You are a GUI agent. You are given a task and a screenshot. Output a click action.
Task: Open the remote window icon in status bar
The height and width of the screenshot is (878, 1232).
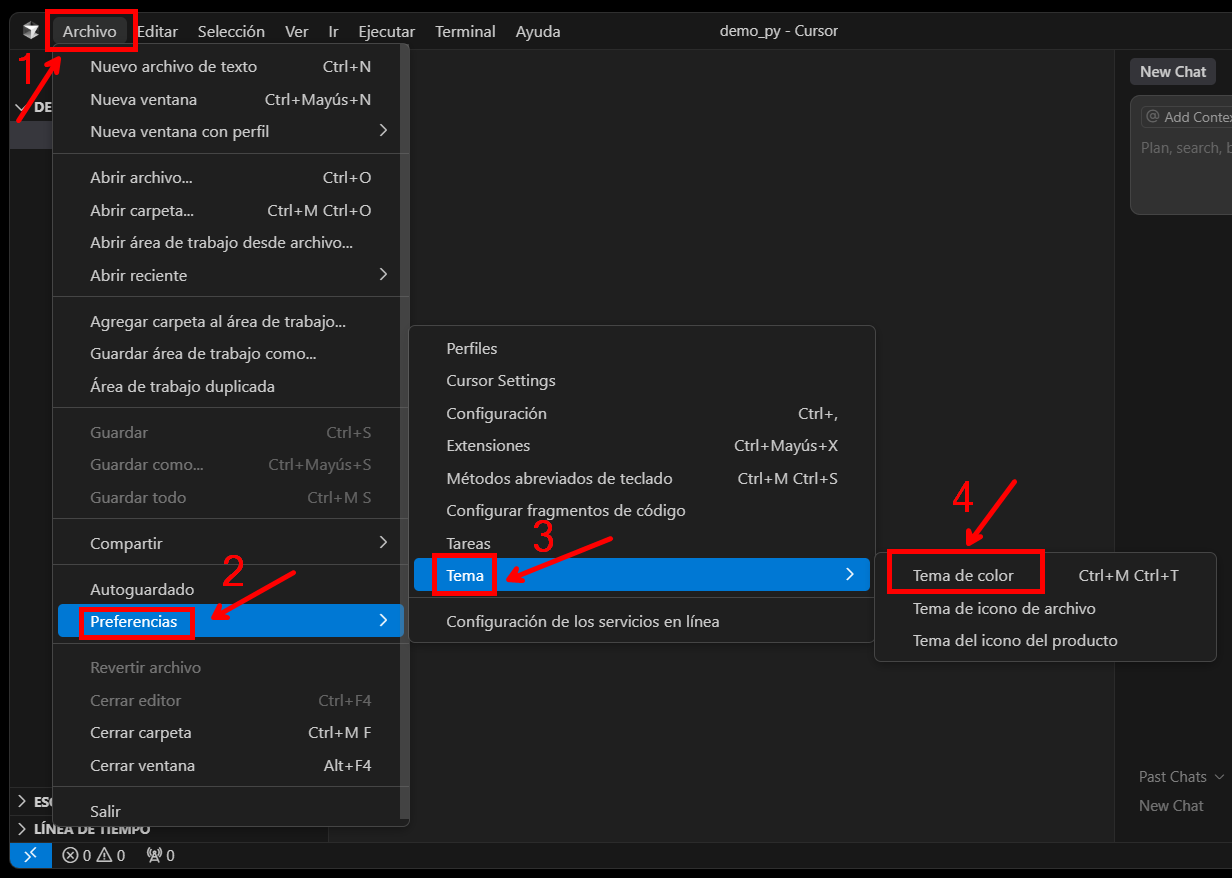(31, 855)
